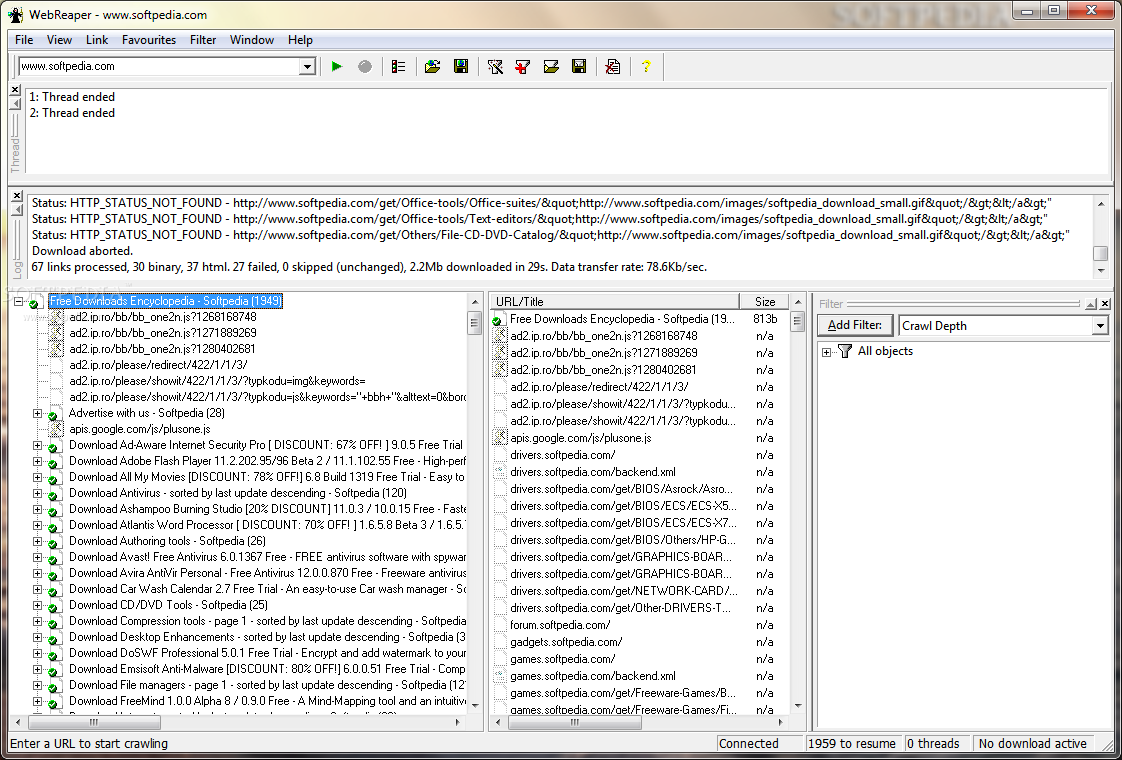Open the Filter menu

coord(203,40)
